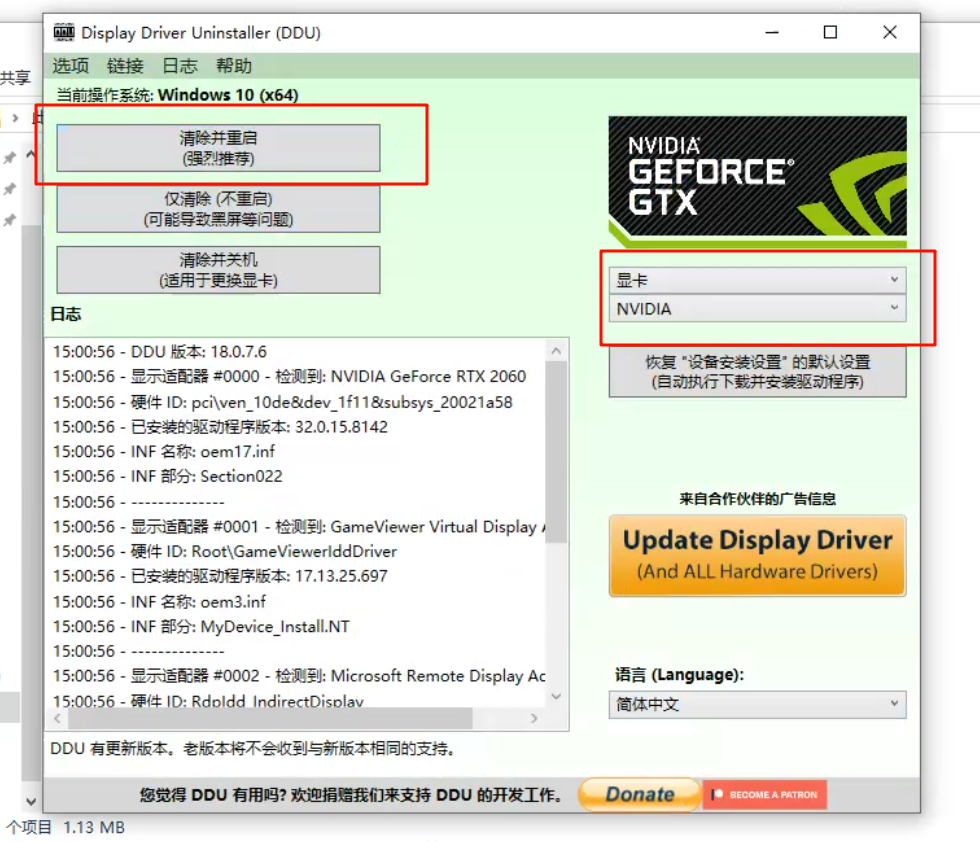The image size is (980, 842).
Task: Open the 选项 menu
Action: (x=71, y=66)
